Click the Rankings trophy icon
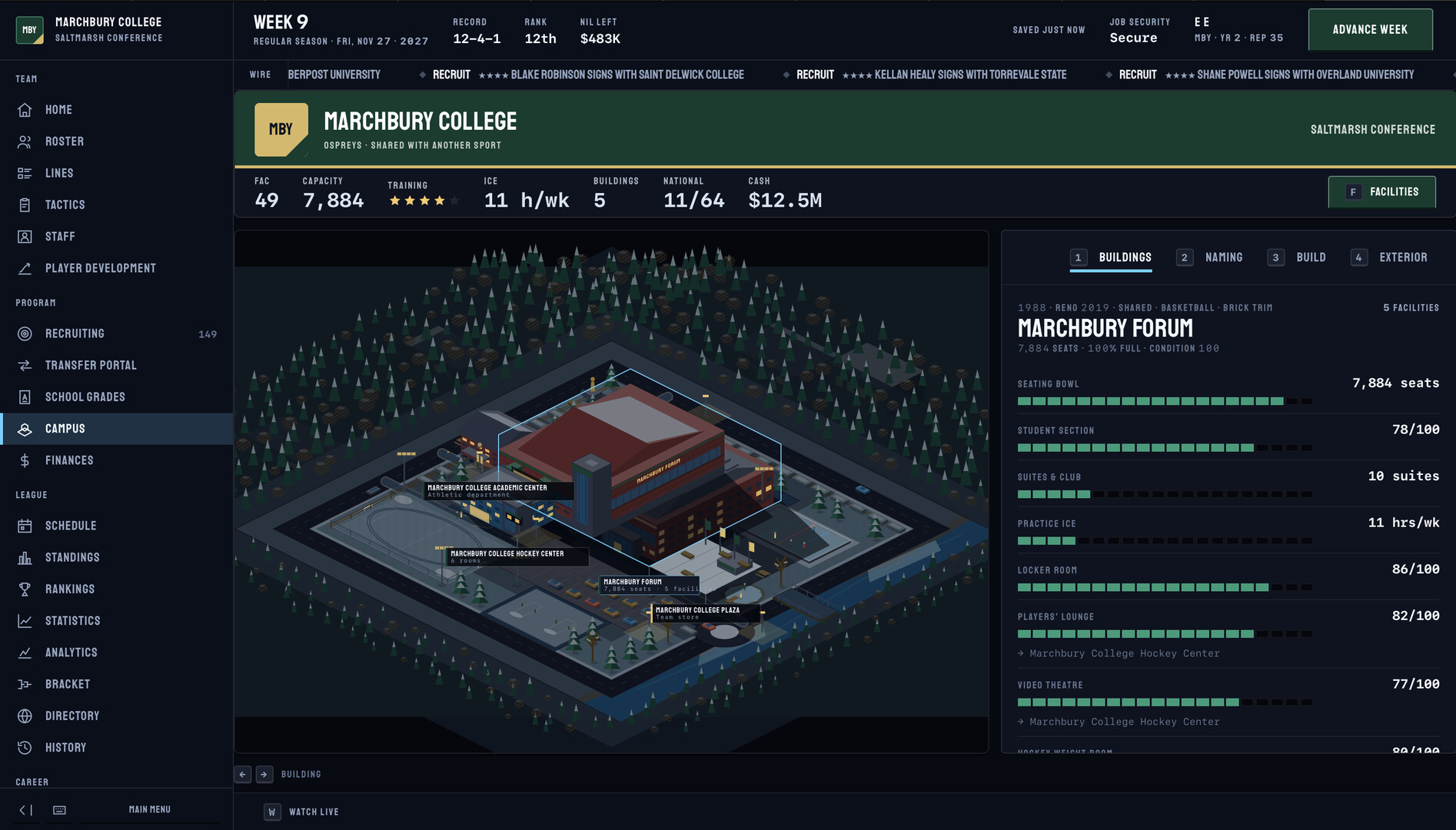Screen dimensions: 1456x830 [25, 589]
